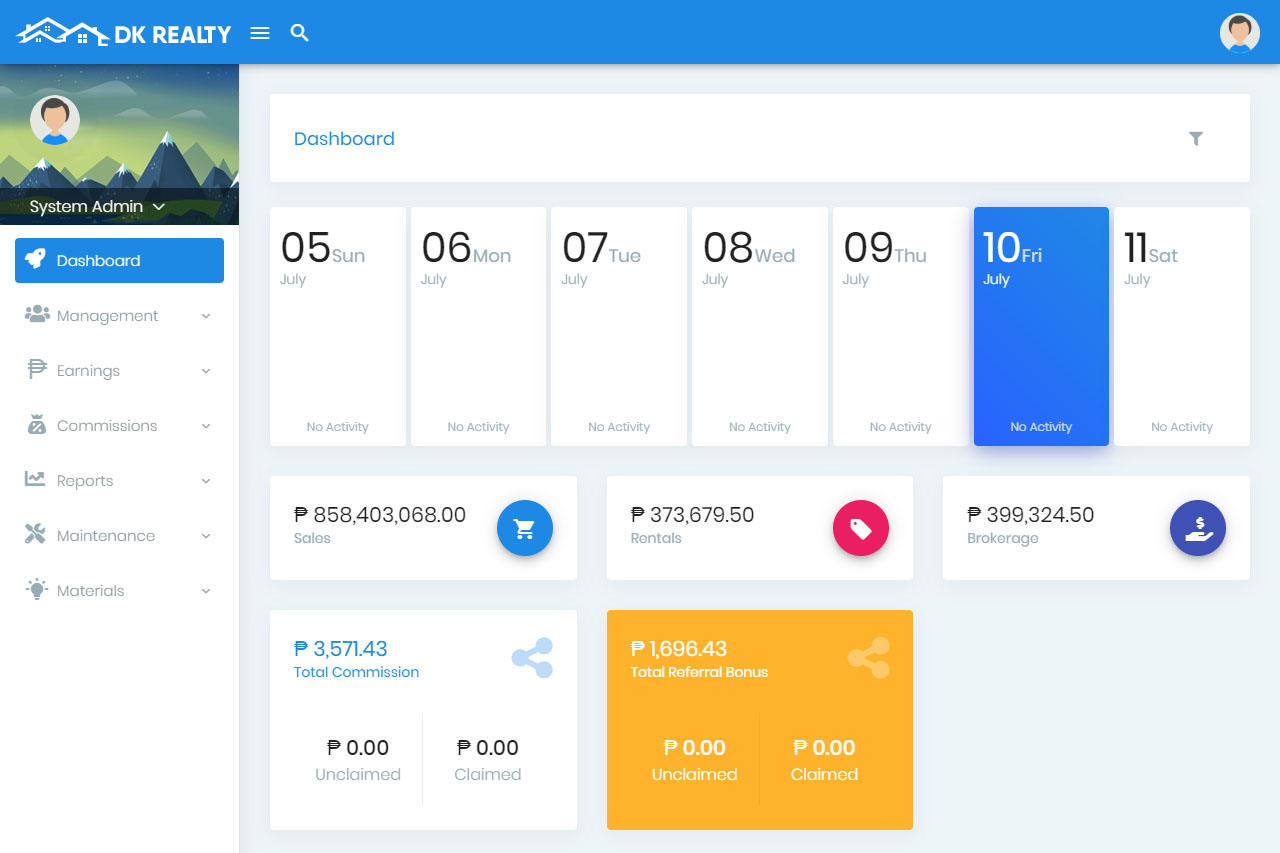Toggle the hamburger menu icon
This screenshot has width=1280, height=853.
260,33
